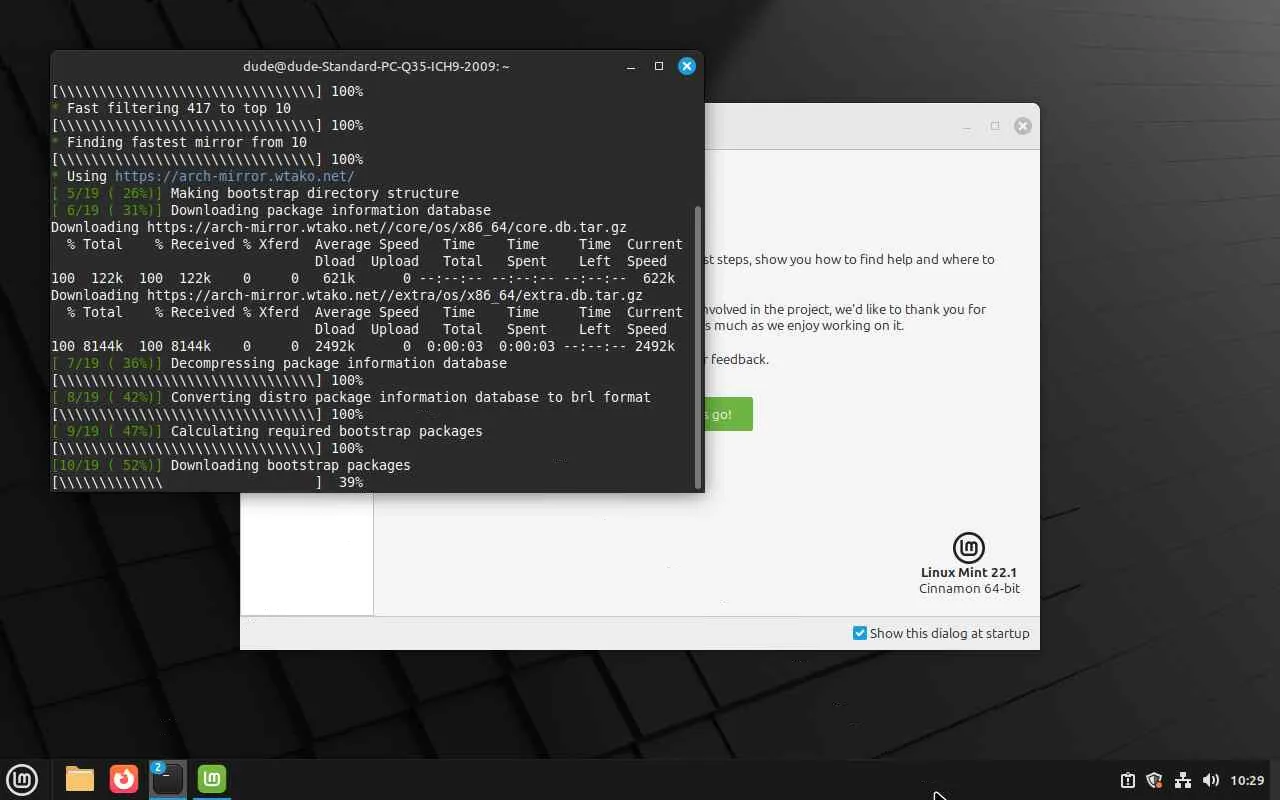Open the Linux Mint start menu
Screen dimensions: 1280x800
point(22,779)
